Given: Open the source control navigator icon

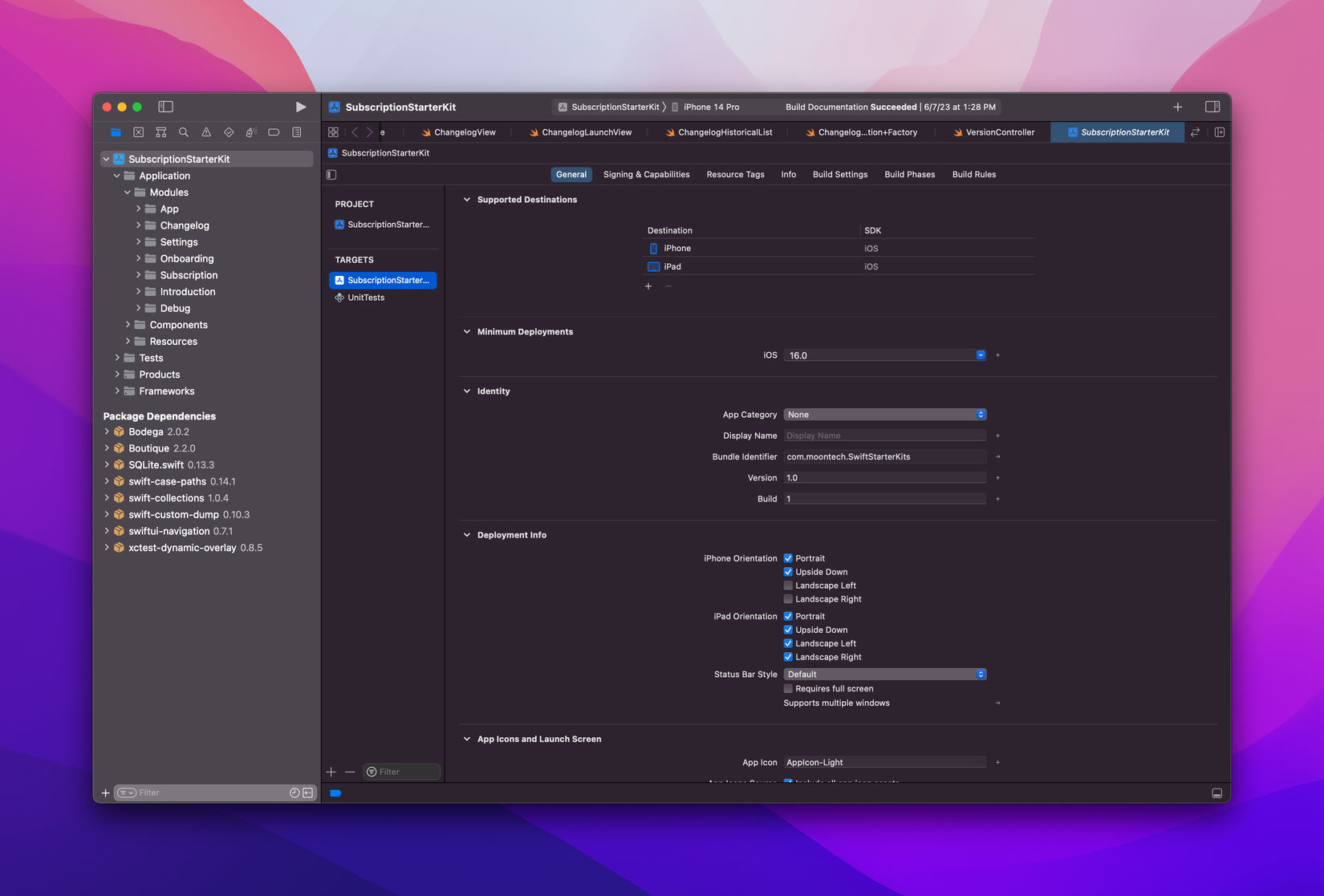Looking at the screenshot, I should (138, 132).
